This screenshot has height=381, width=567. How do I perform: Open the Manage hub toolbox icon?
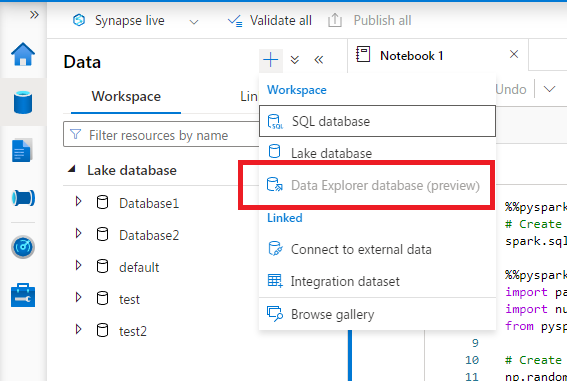tap(23, 295)
